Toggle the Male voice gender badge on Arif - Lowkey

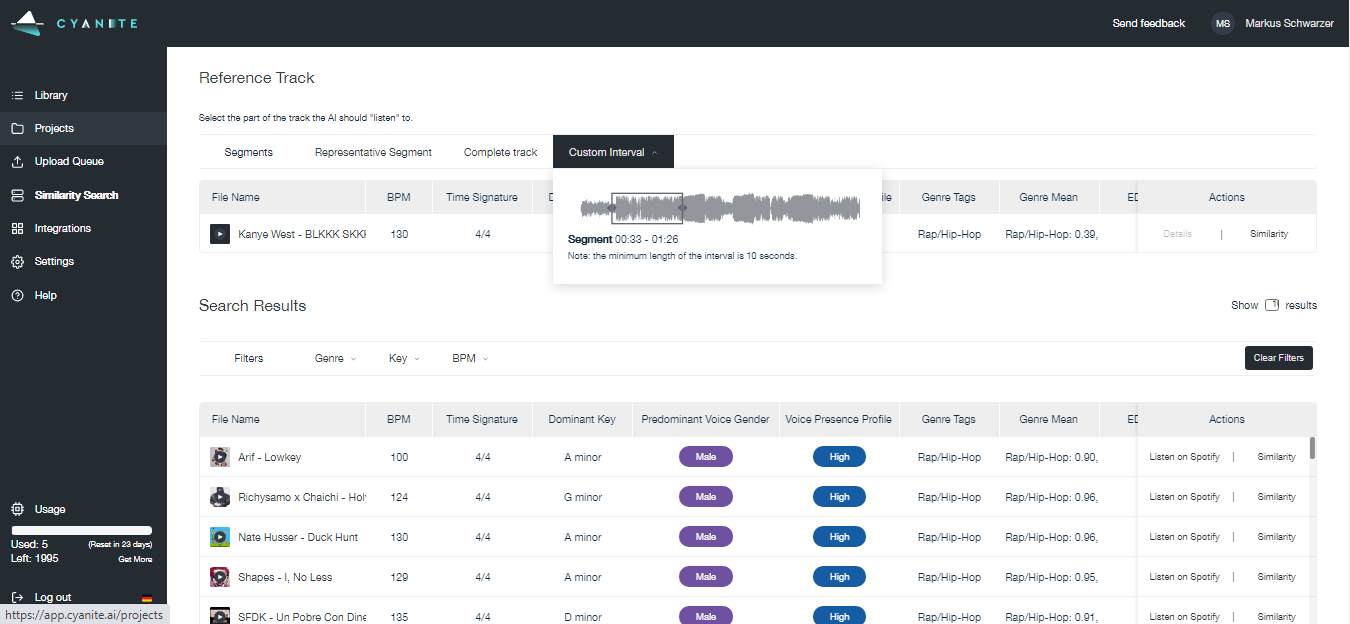coord(705,456)
